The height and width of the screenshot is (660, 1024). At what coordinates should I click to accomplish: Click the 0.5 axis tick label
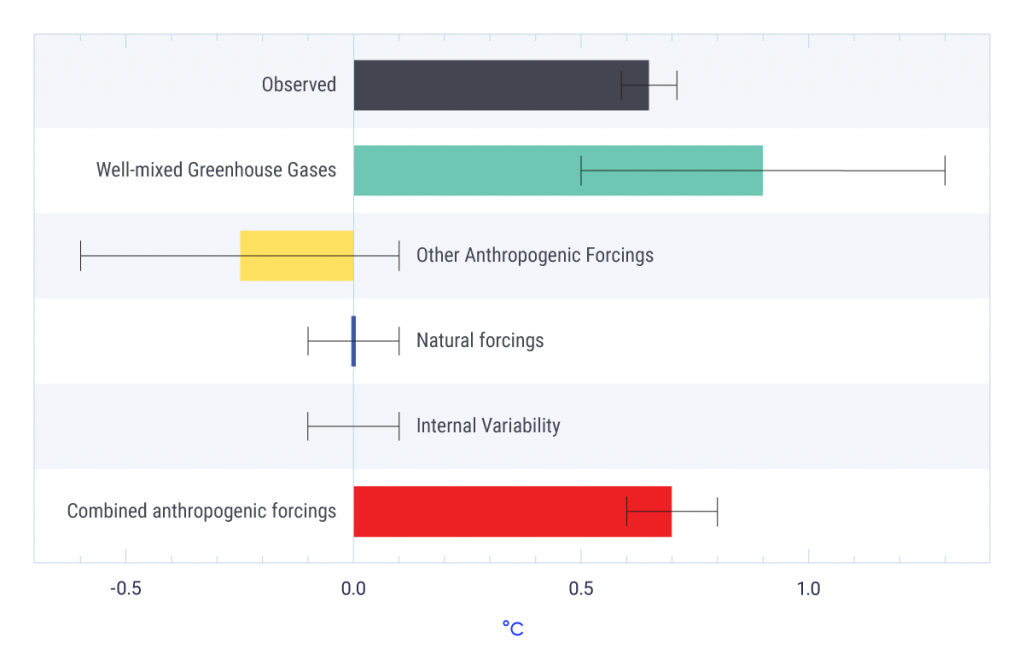581,589
